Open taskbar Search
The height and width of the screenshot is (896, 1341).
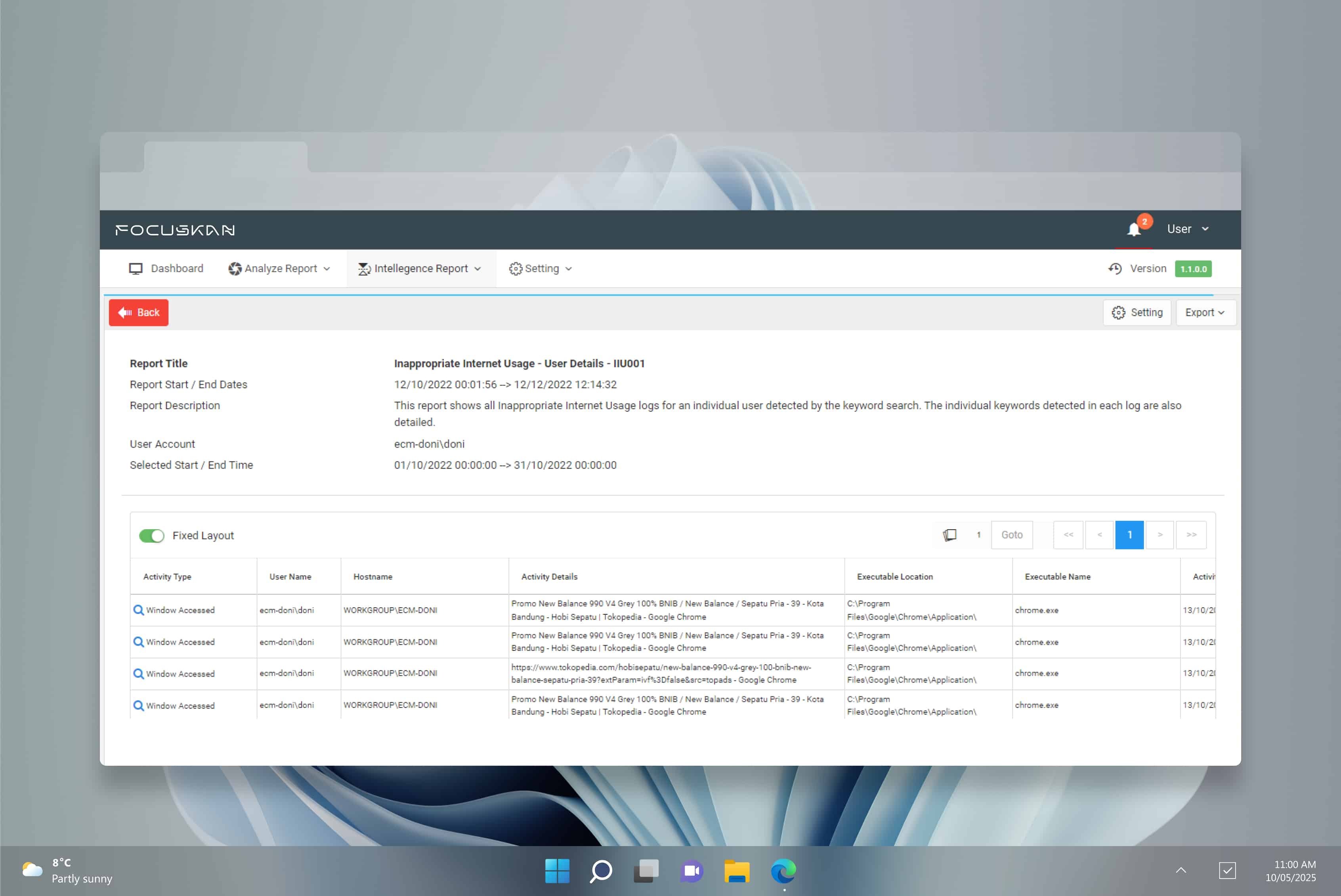pyautogui.click(x=601, y=871)
